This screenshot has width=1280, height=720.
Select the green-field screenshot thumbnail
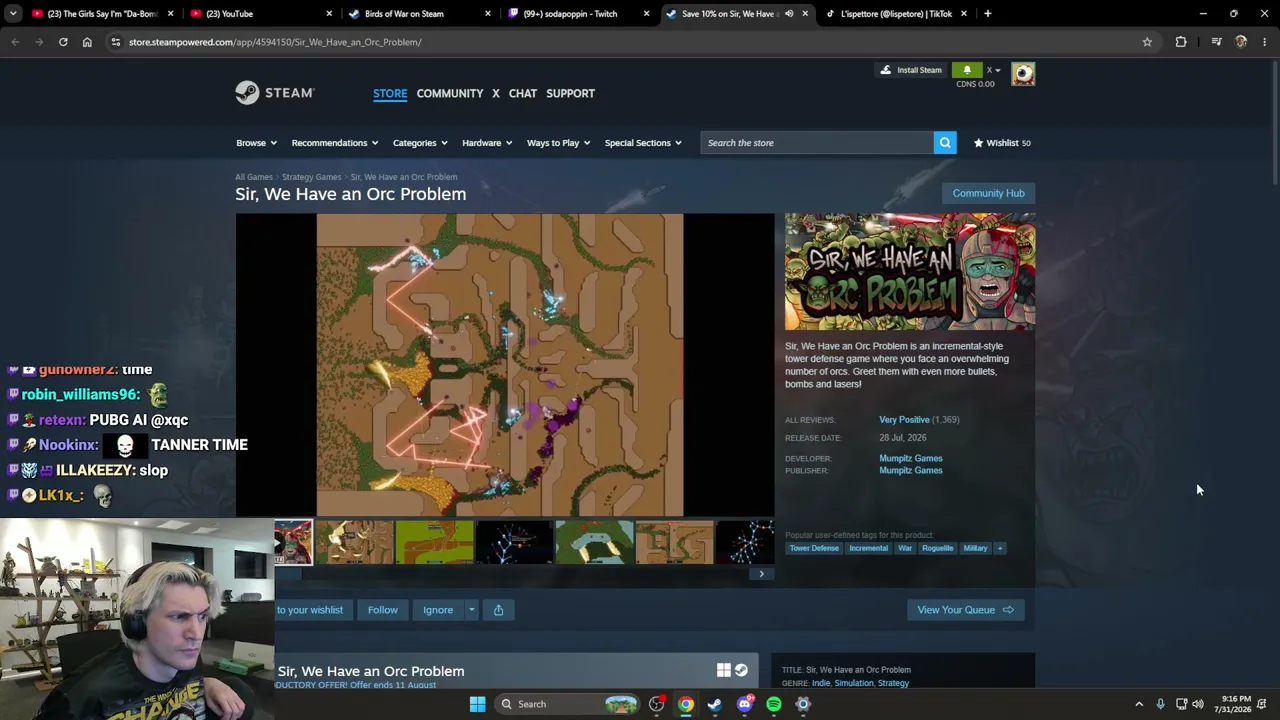[434, 542]
